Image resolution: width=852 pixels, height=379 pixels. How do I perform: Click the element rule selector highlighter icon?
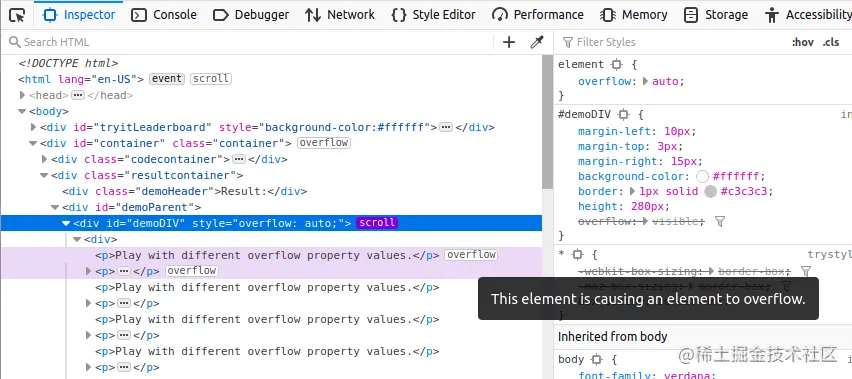(x=616, y=65)
